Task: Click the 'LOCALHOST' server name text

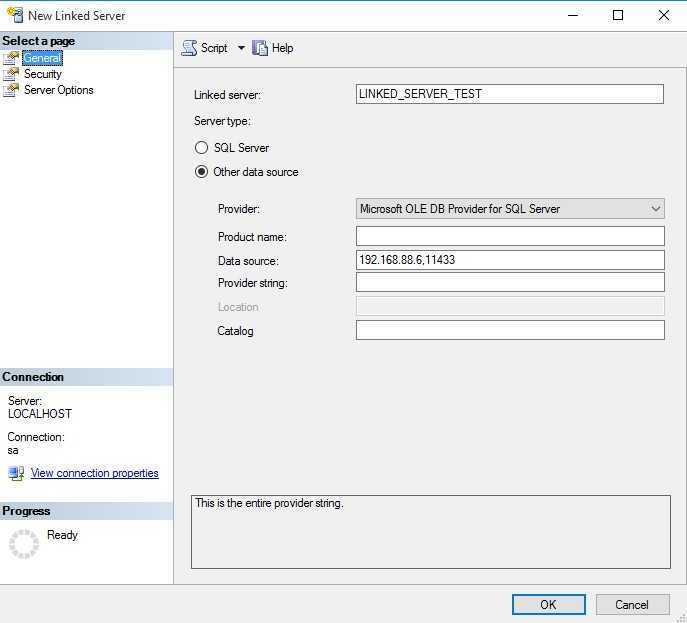Action: point(40,414)
